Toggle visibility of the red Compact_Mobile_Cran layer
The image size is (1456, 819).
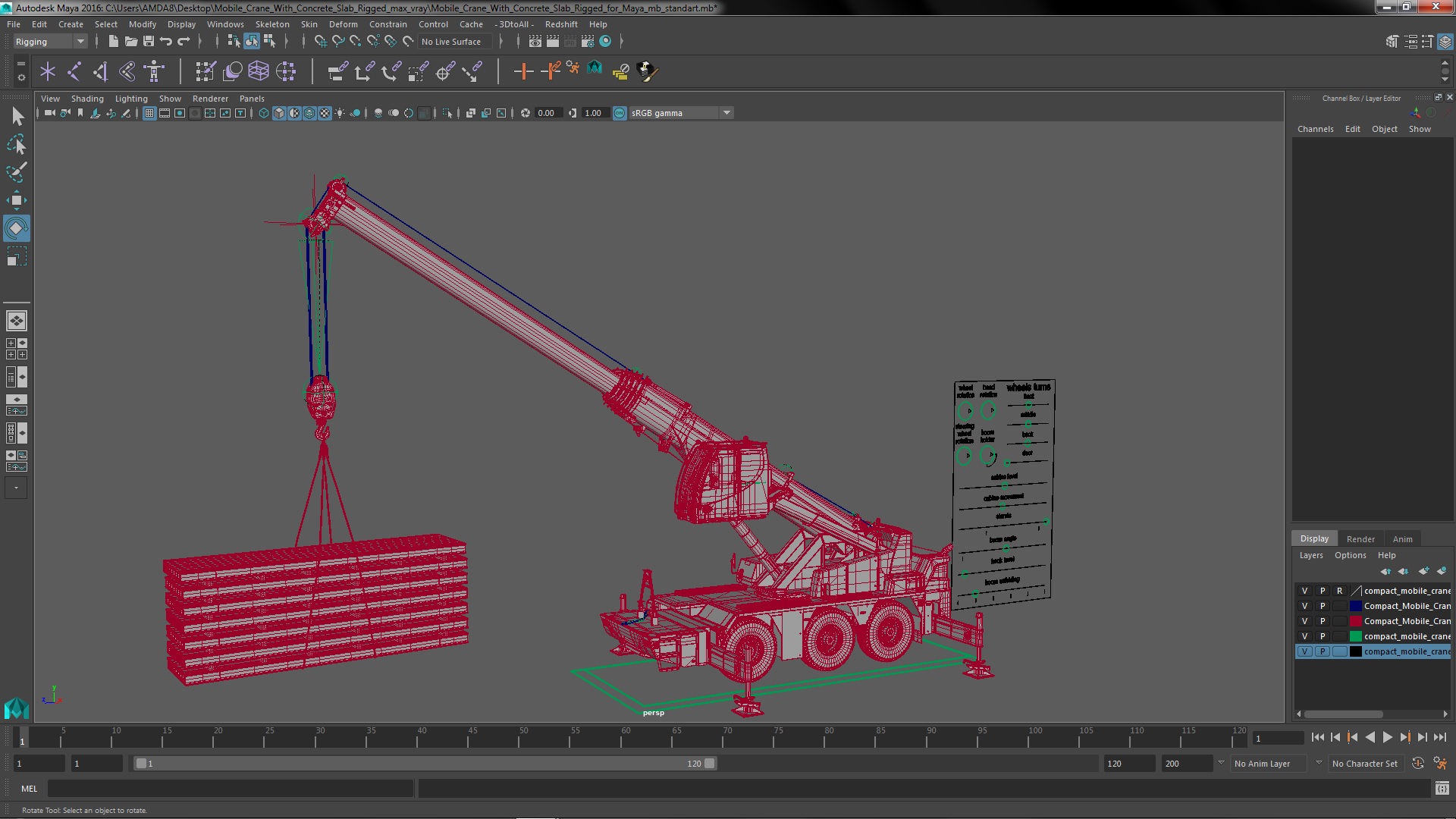pos(1305,621)
